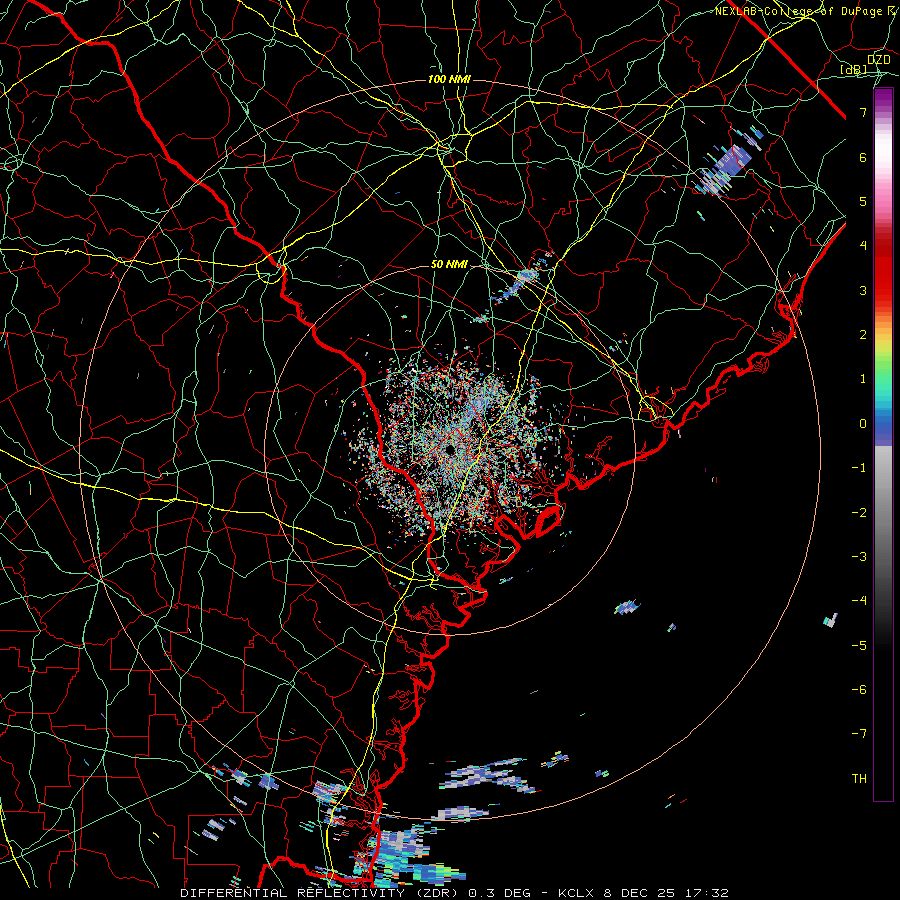Click the 6 value on the color scale

coord(863,157)
